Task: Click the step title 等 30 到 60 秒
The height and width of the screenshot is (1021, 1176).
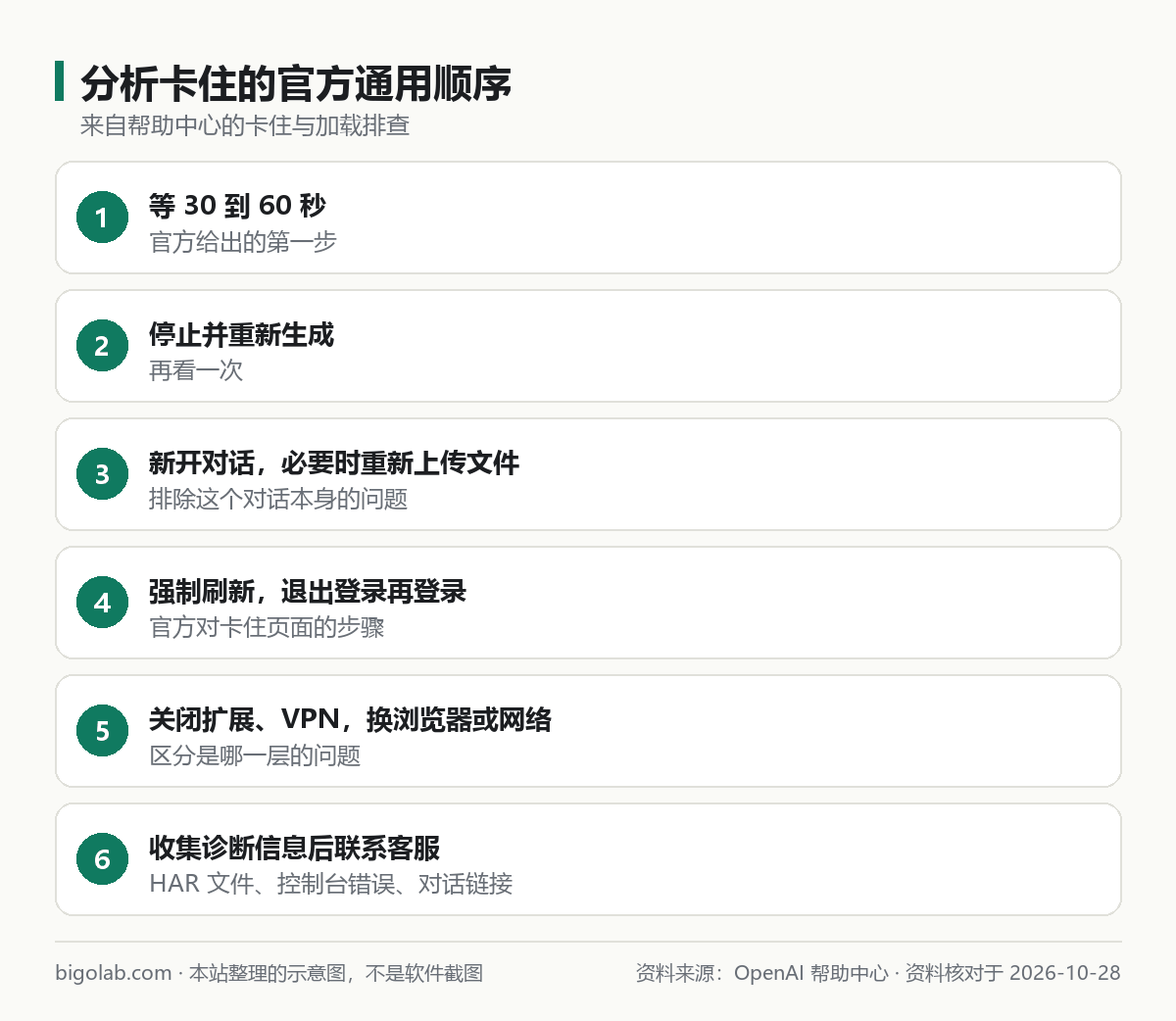Action: tap(237, 206)
